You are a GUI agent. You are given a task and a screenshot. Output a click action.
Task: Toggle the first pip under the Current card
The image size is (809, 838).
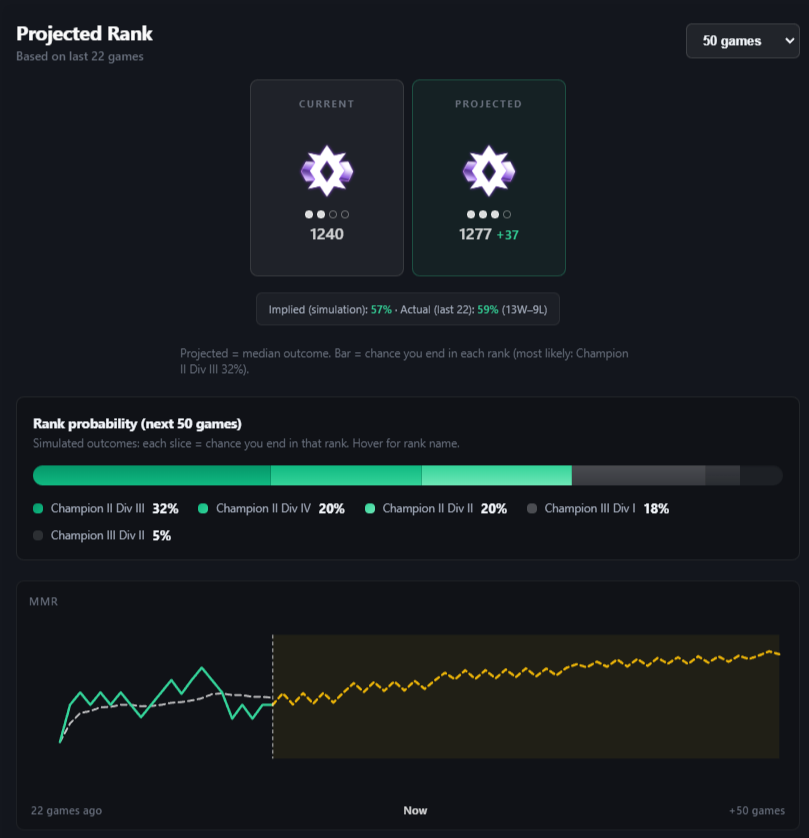(x=308, y=213)
